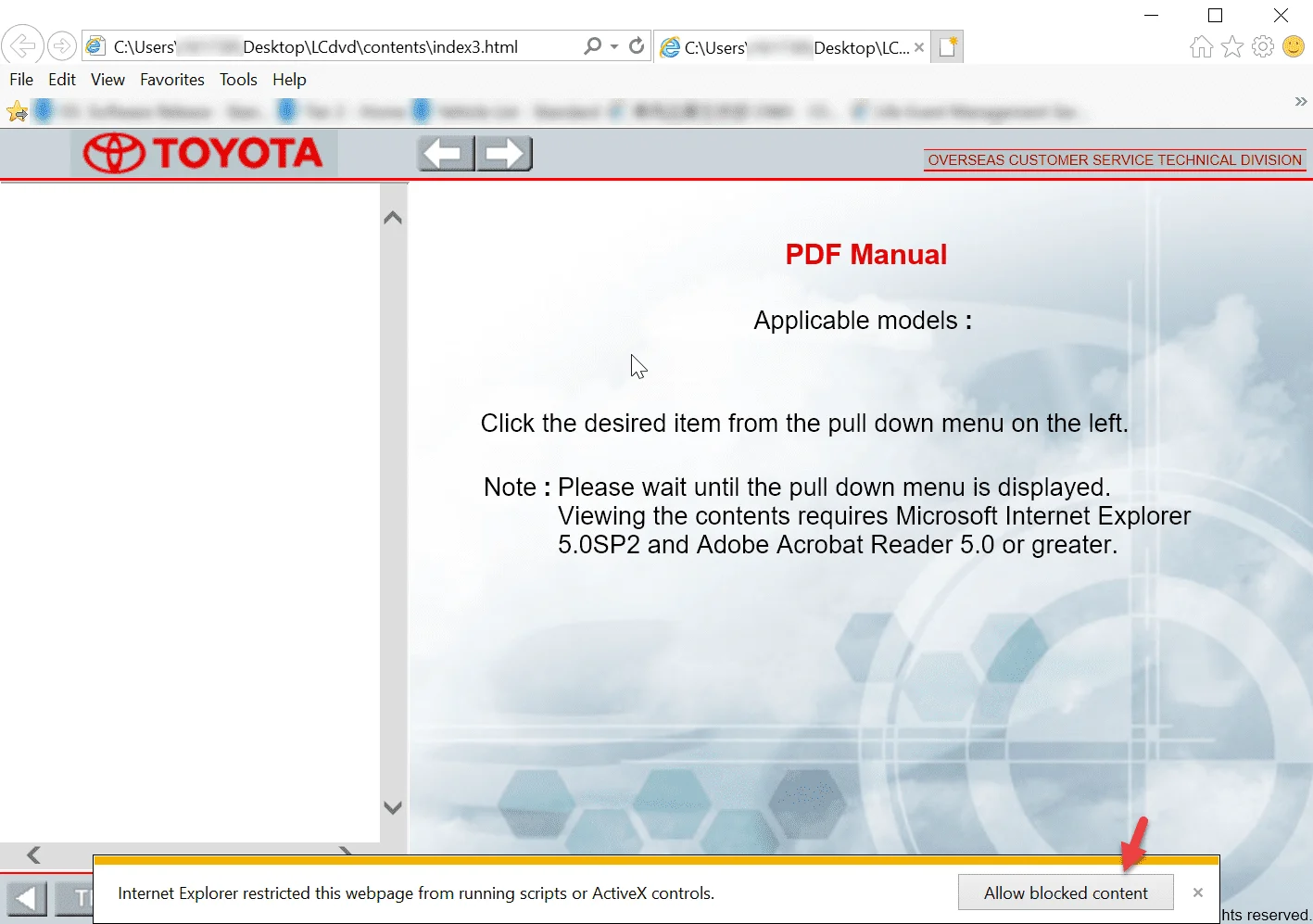Click the Home icon in the browser toolbar
This screenshot has width=1313, height=924.
tap(1202, 46)
